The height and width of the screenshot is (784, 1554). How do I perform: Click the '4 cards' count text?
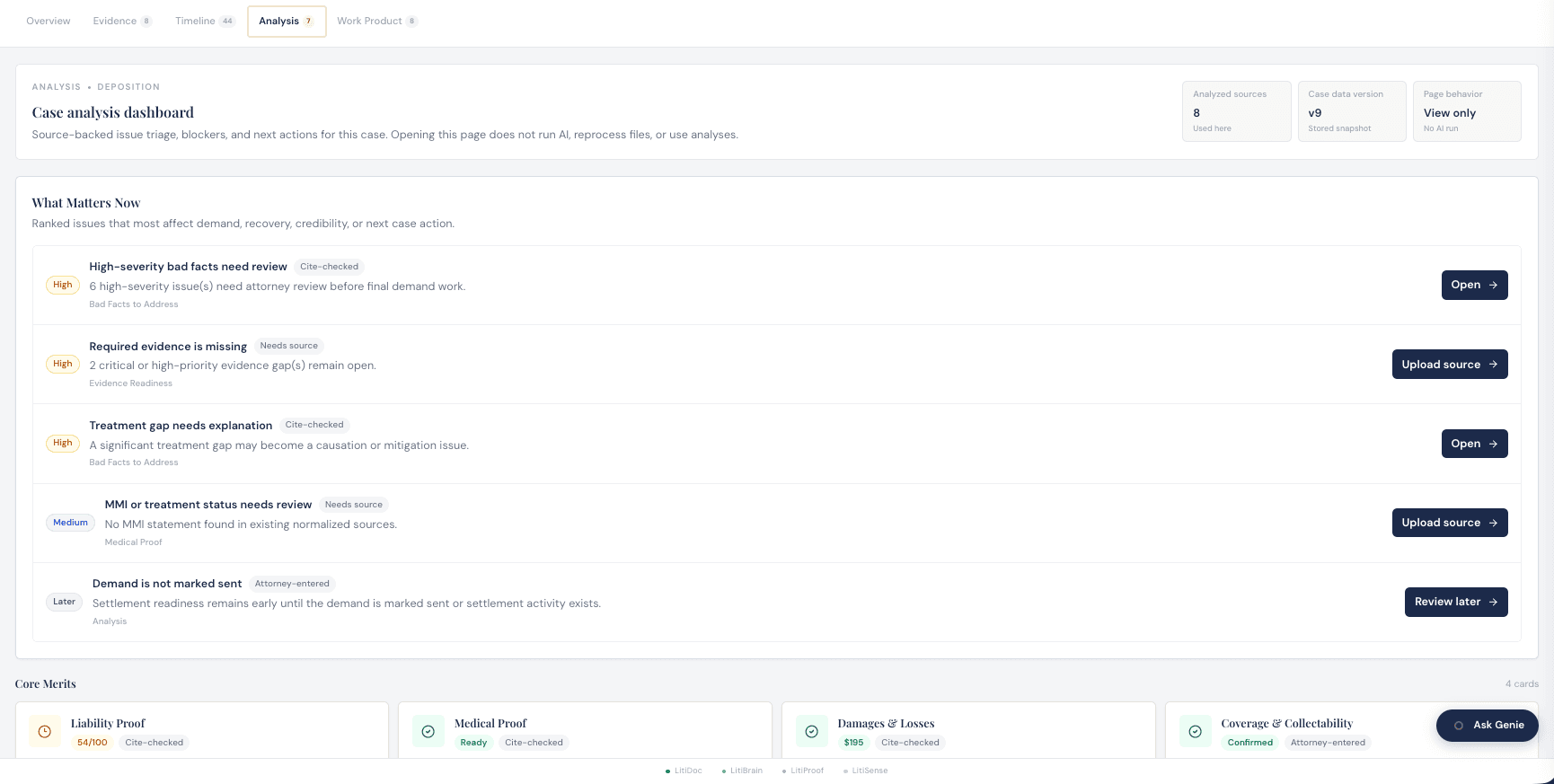point(1522,684)
